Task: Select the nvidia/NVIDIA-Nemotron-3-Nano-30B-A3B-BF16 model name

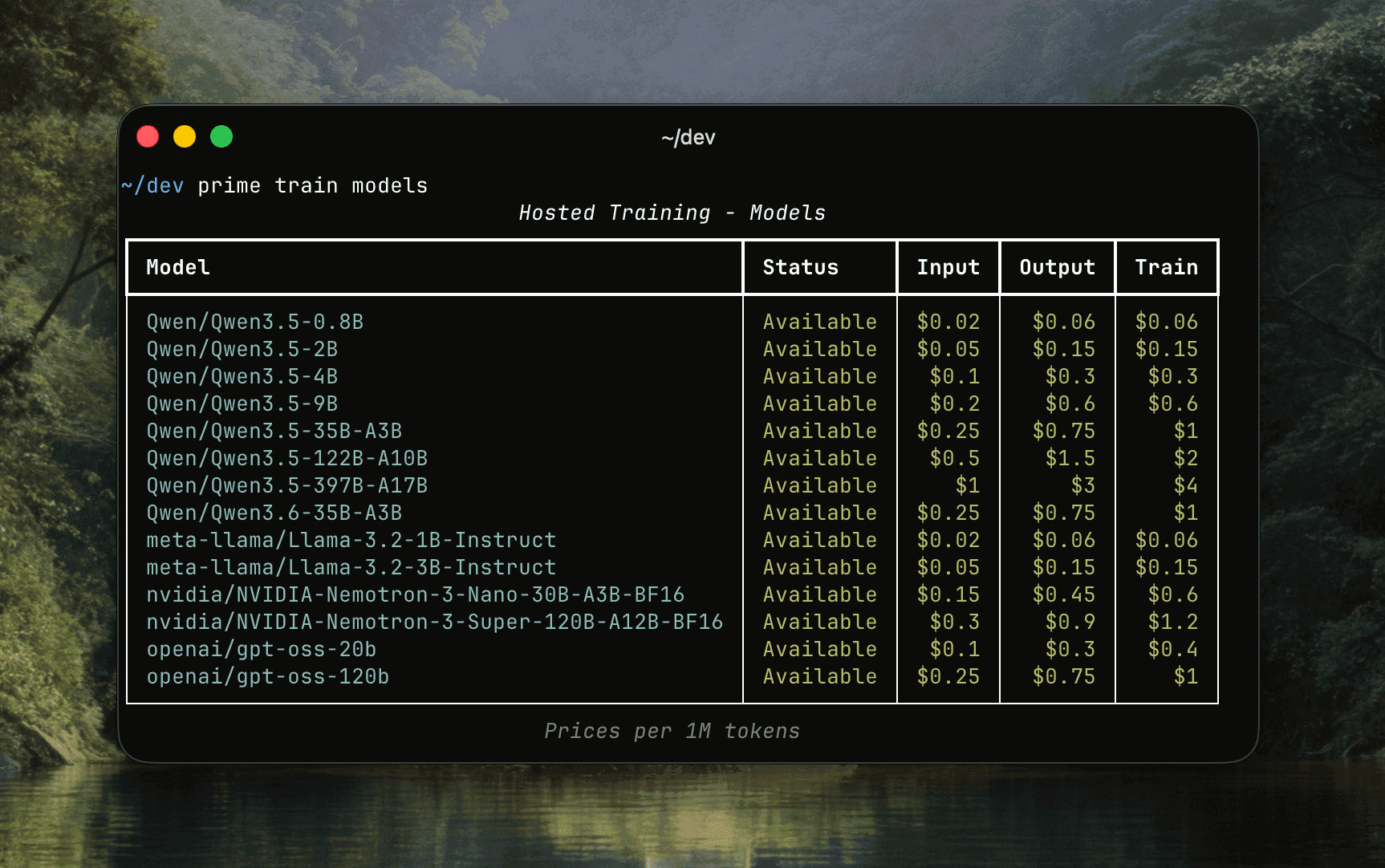Action: point(416,595)
